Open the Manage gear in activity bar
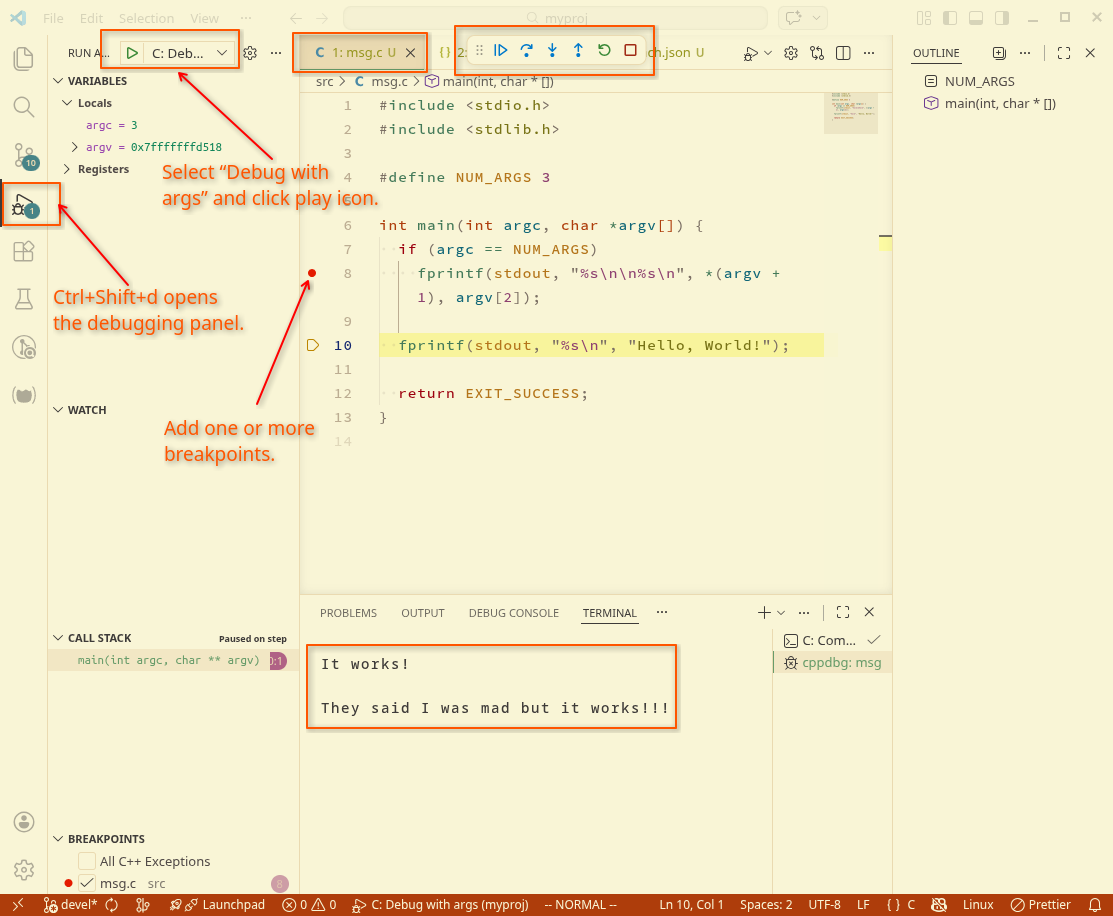Viewport: 1113px width, 916px height. (23, 870)
